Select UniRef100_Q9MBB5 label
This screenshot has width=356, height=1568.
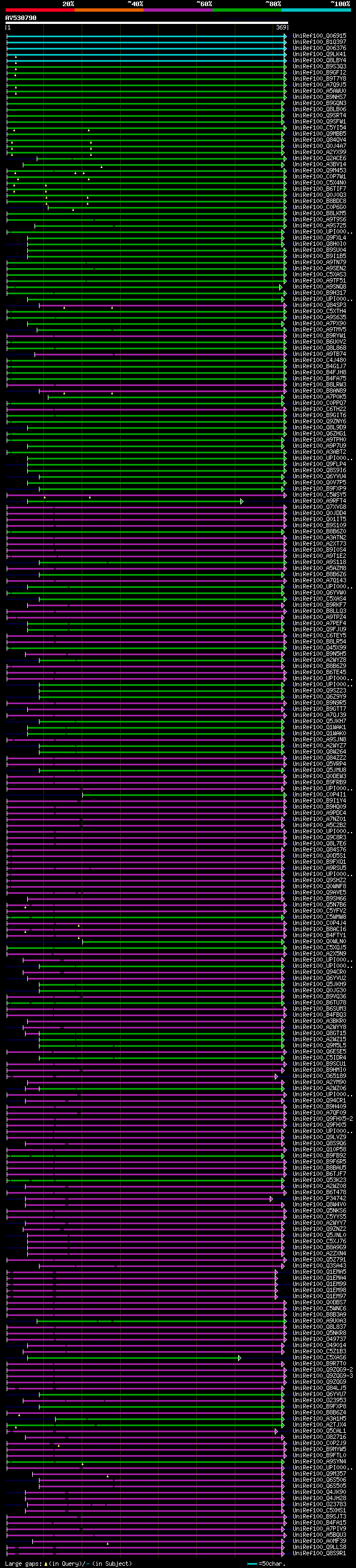(x=319, y=133)
